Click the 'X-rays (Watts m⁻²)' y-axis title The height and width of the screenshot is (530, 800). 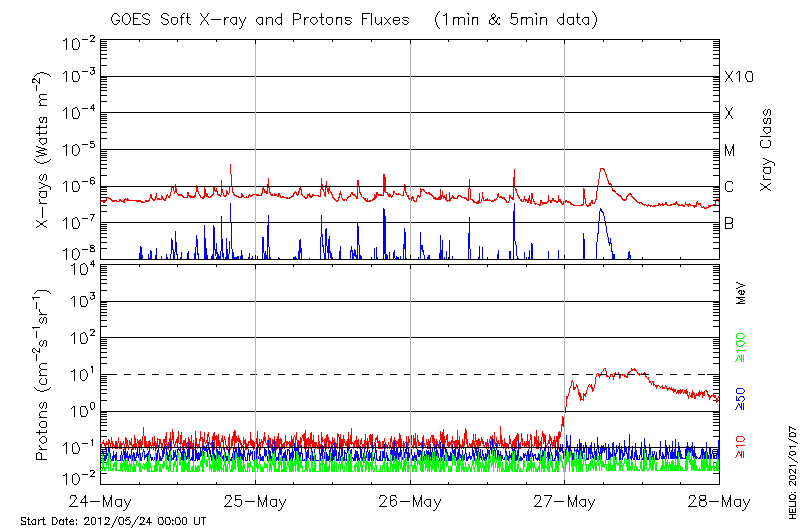(44, 150)
